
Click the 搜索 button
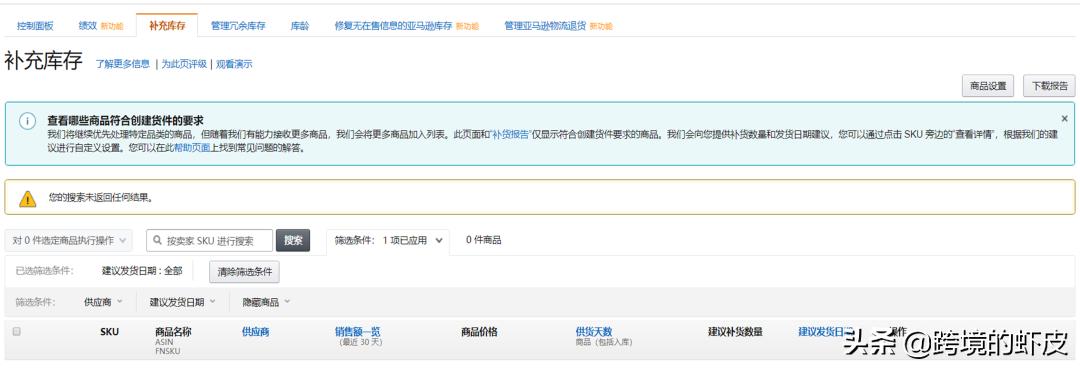[293, 241]
